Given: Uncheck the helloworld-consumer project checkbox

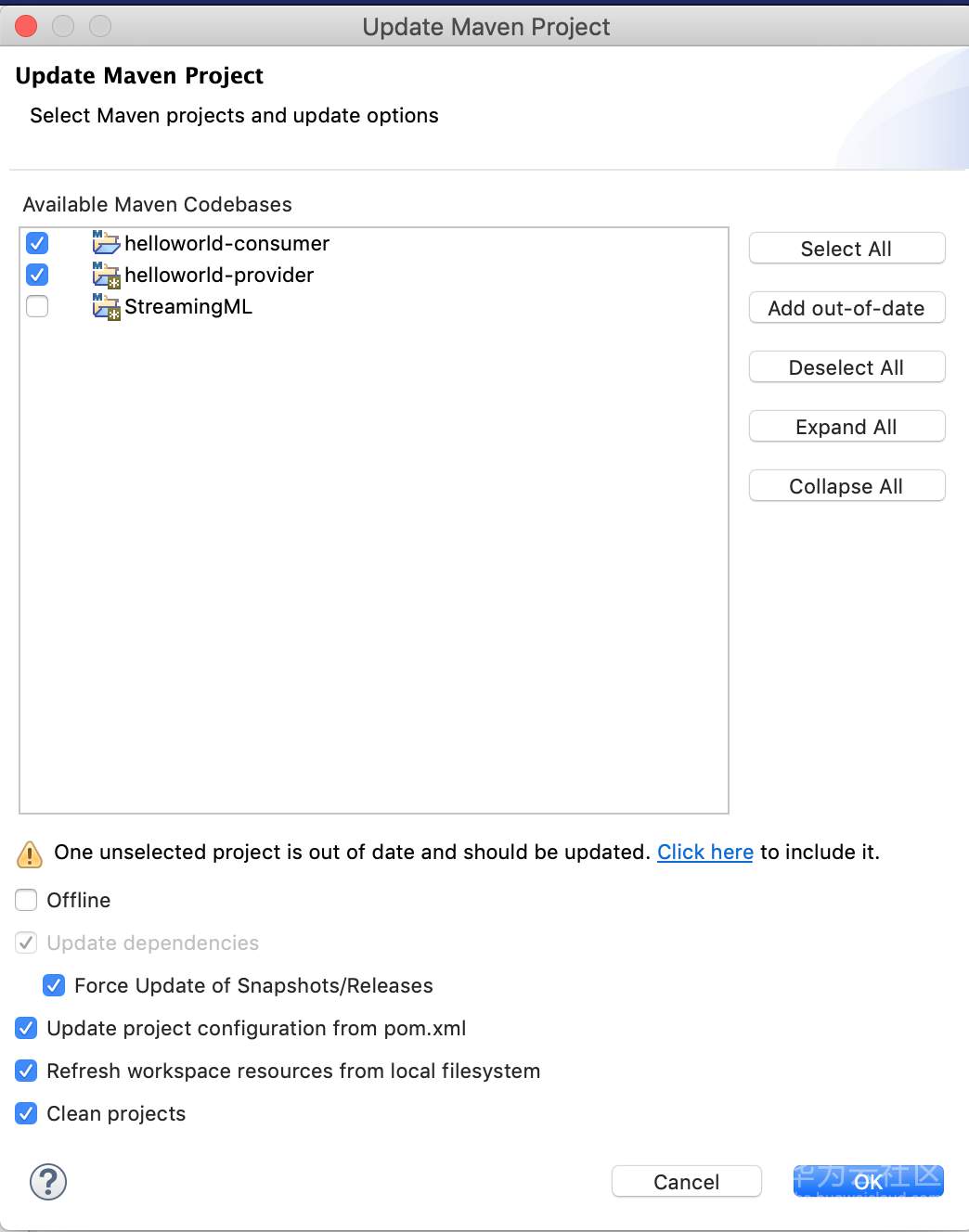Looking at the screenshot, I should [x=37, y=243].
